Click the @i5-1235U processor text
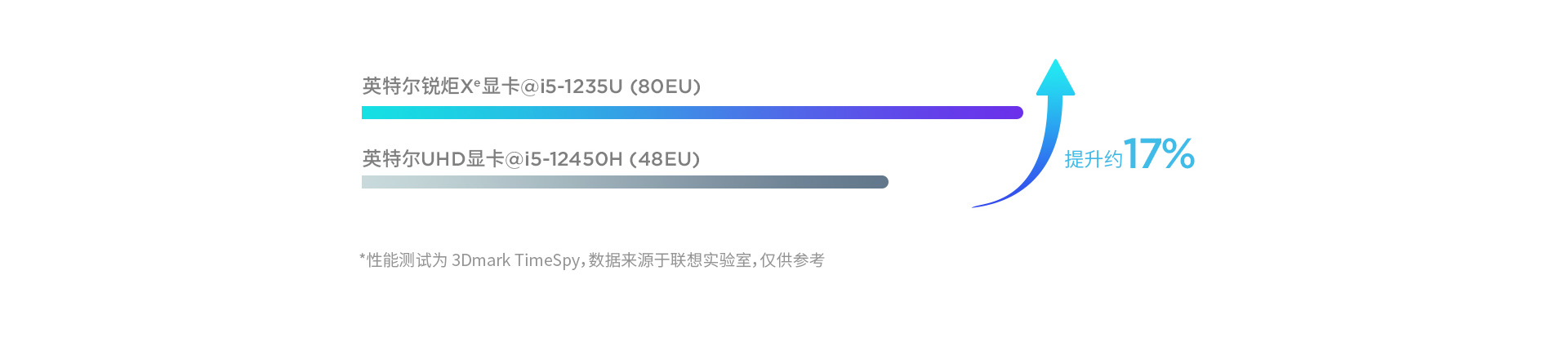Image resolution: width=1568 pixels, height=346 pixels. (x=572, y=86)
